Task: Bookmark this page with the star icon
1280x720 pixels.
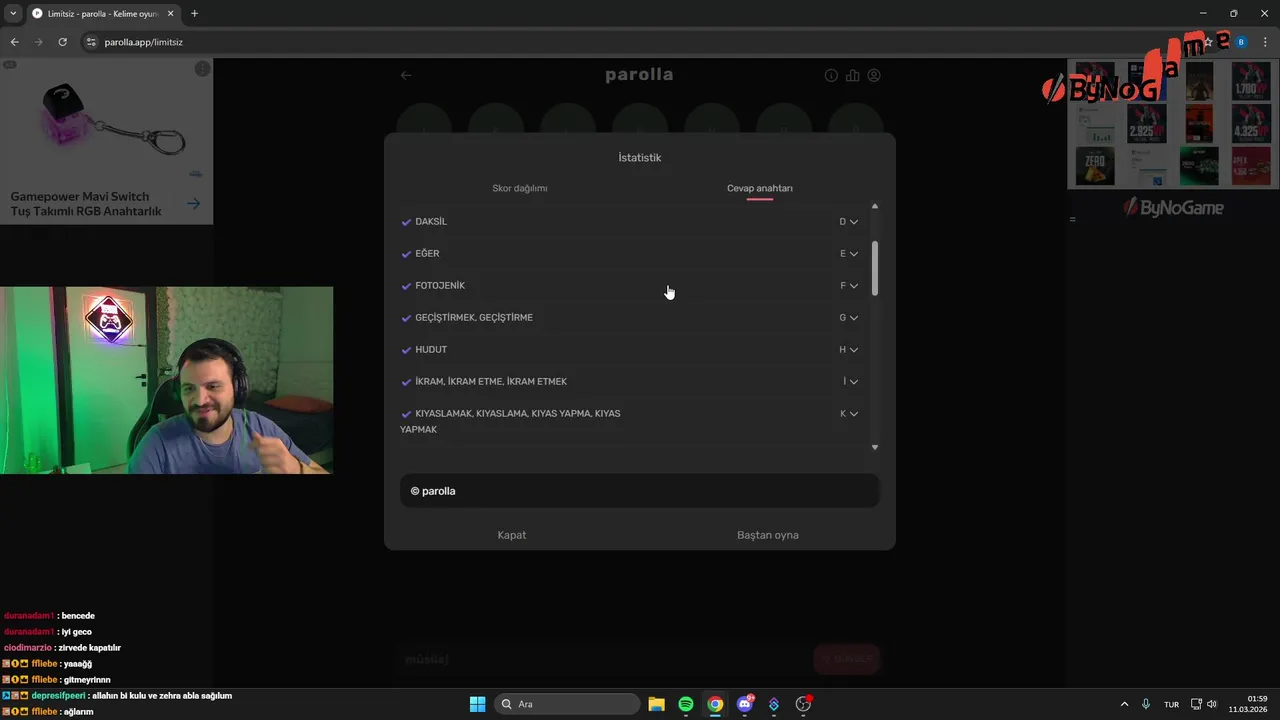Action: [x=1208, y=42]
